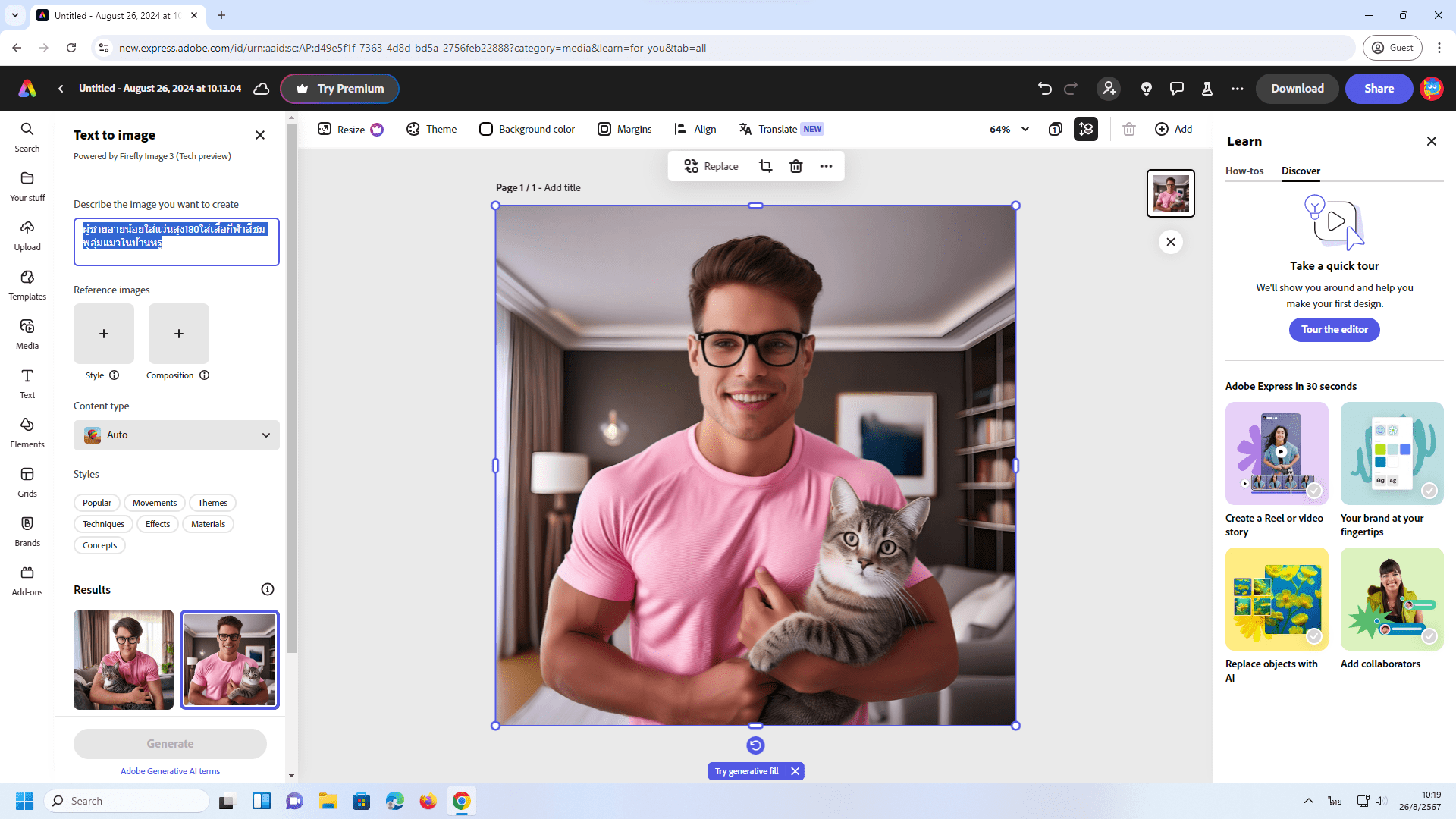Switch to the How-tos tab
The height and width of the screenshot is (819, 1456).
point(1244,171)
